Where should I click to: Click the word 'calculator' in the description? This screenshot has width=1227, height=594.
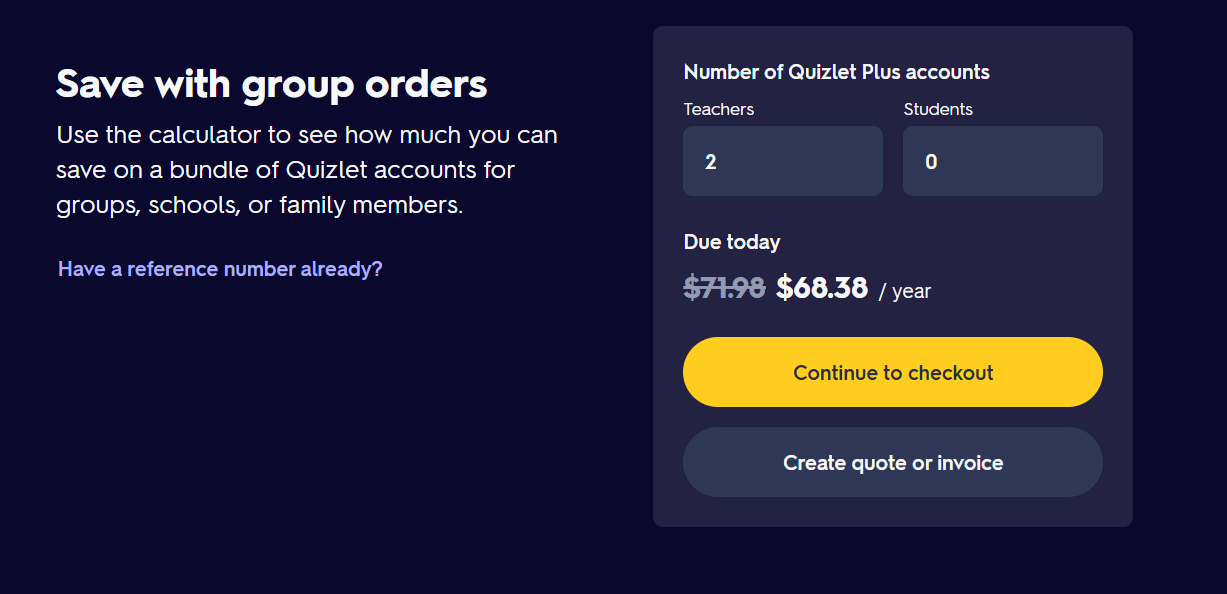coord(204,134)
